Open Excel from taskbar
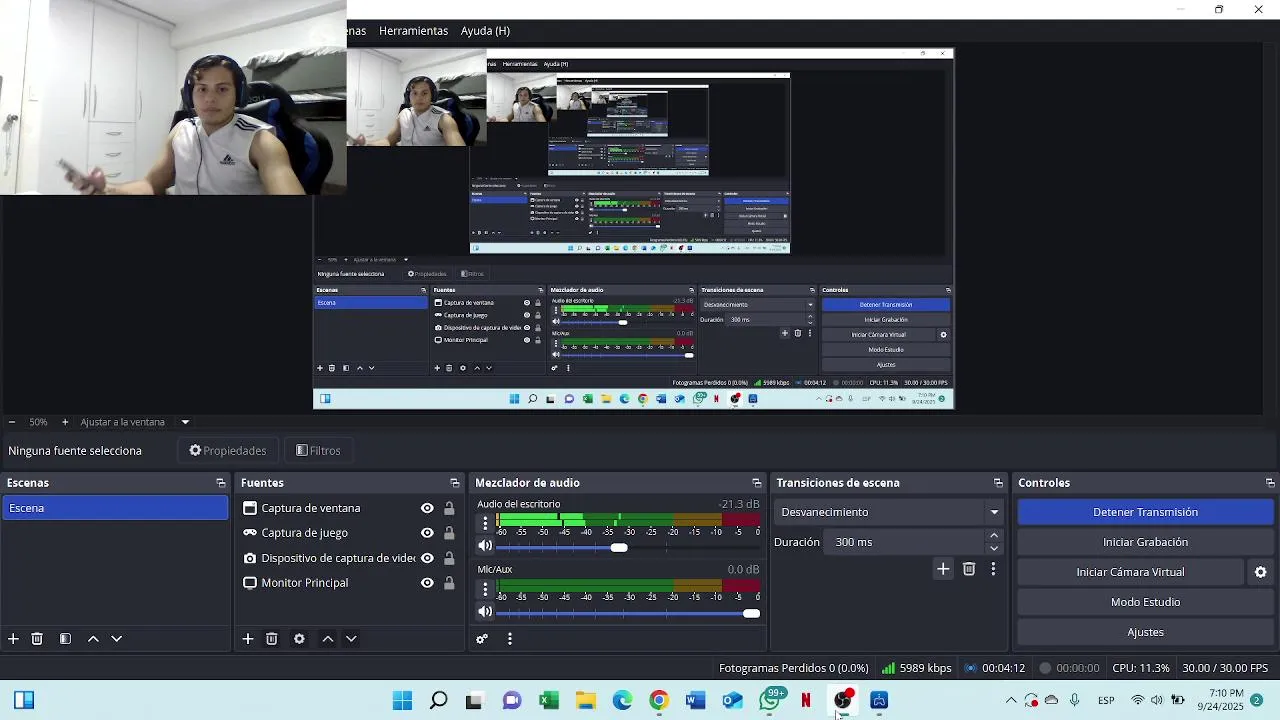The width and height of the screenshot is (1280, 720). [548, 700]
